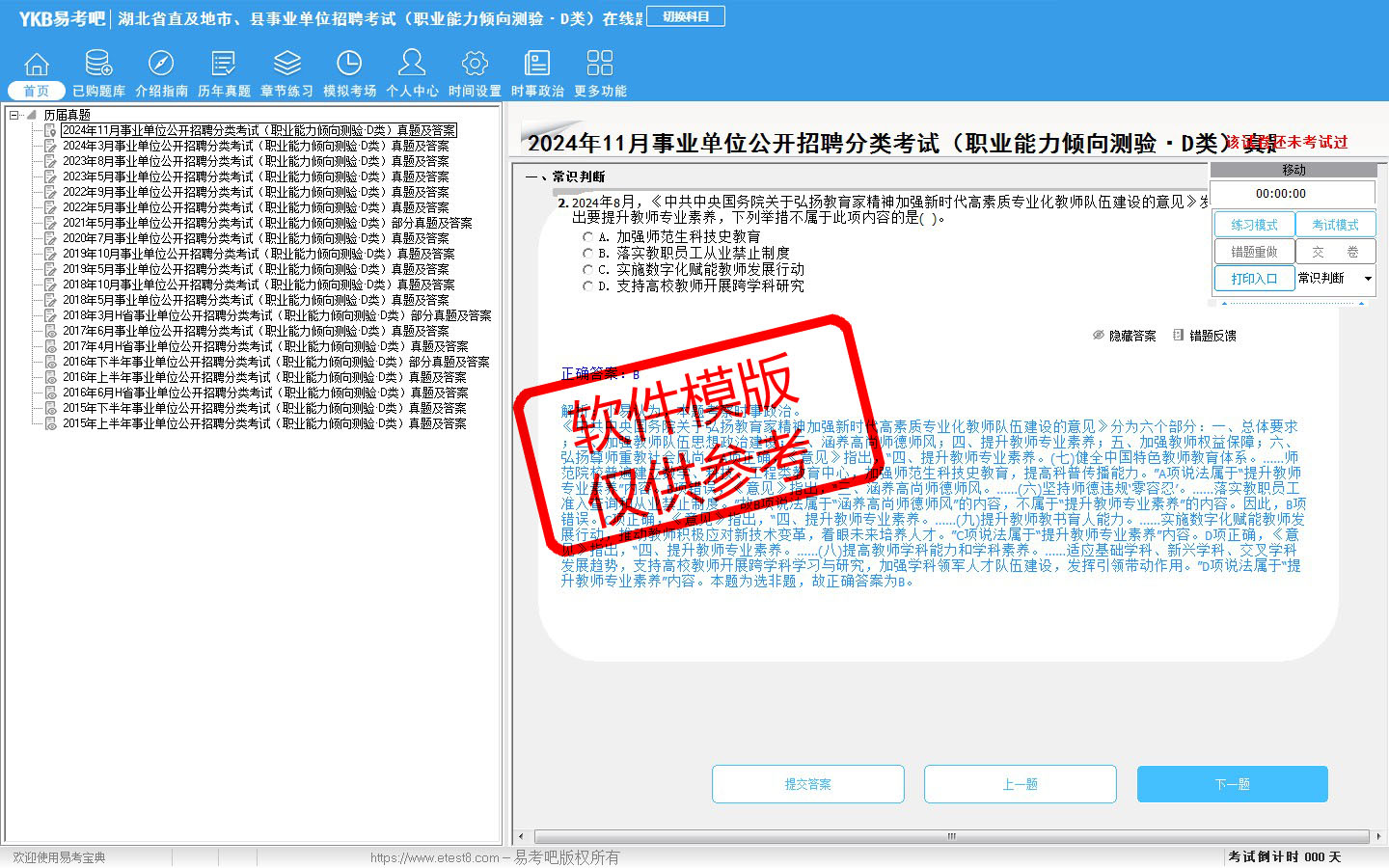
Task: Click the 一、常识判断 section heading
Action: click(x=565, y=176)
